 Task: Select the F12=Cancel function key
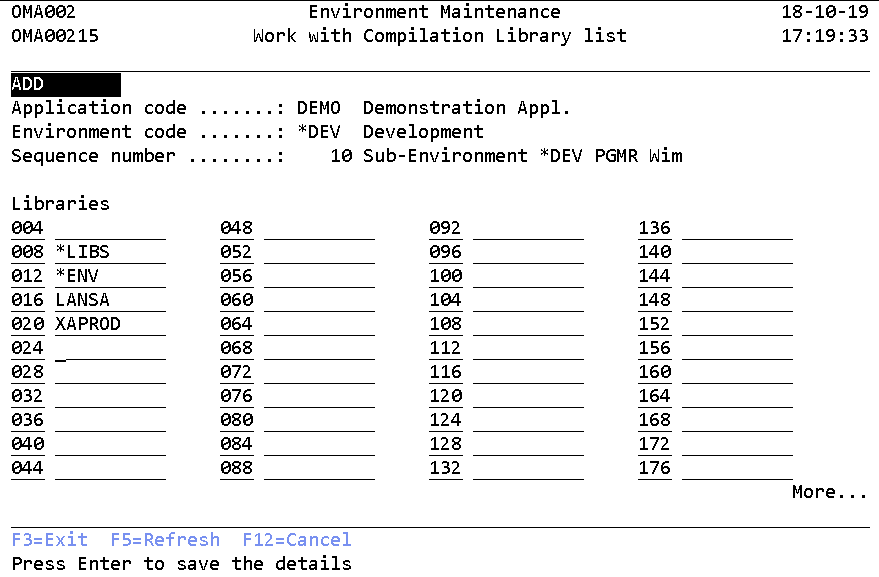297,540
